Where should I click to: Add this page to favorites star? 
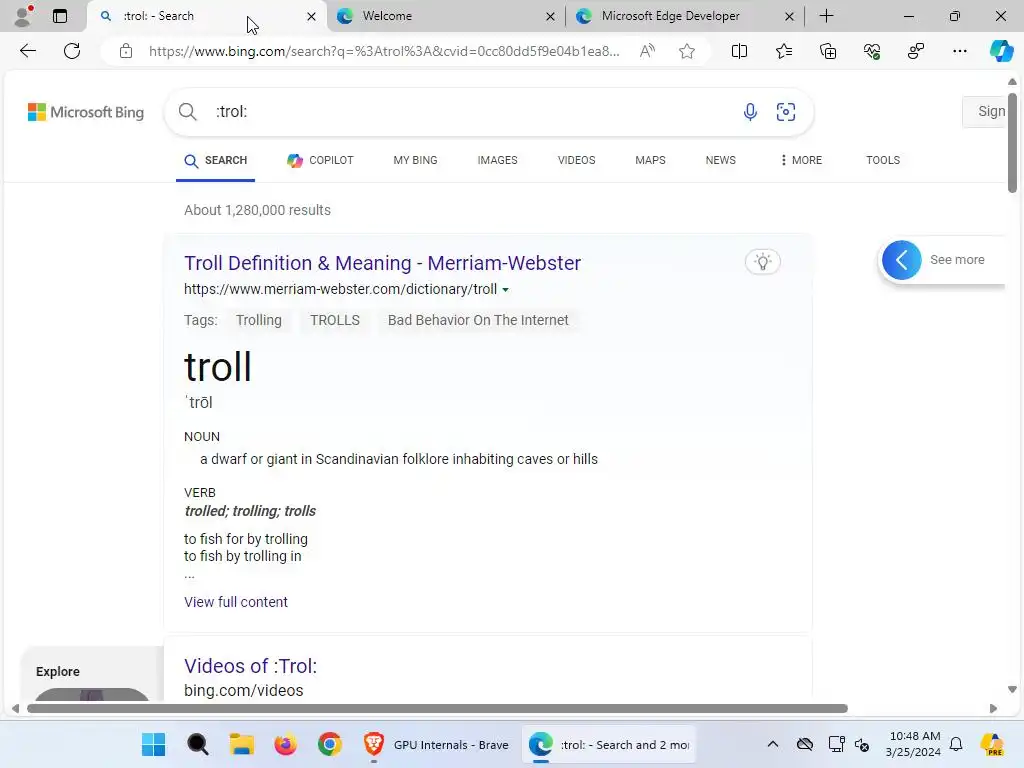(x=686, y=51)
